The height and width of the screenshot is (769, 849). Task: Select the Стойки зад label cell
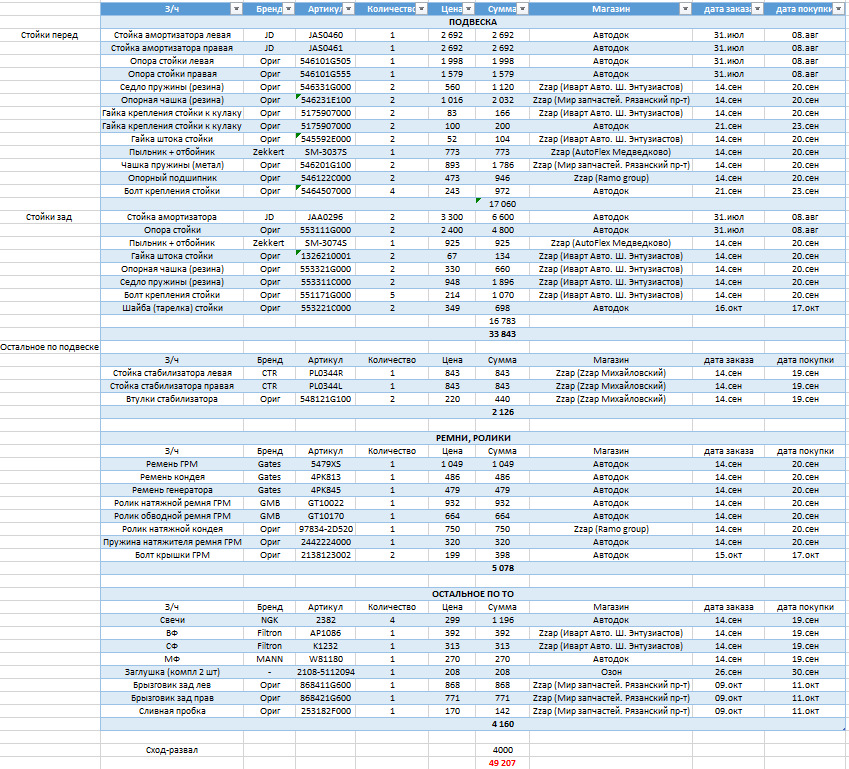click(50, 217)
